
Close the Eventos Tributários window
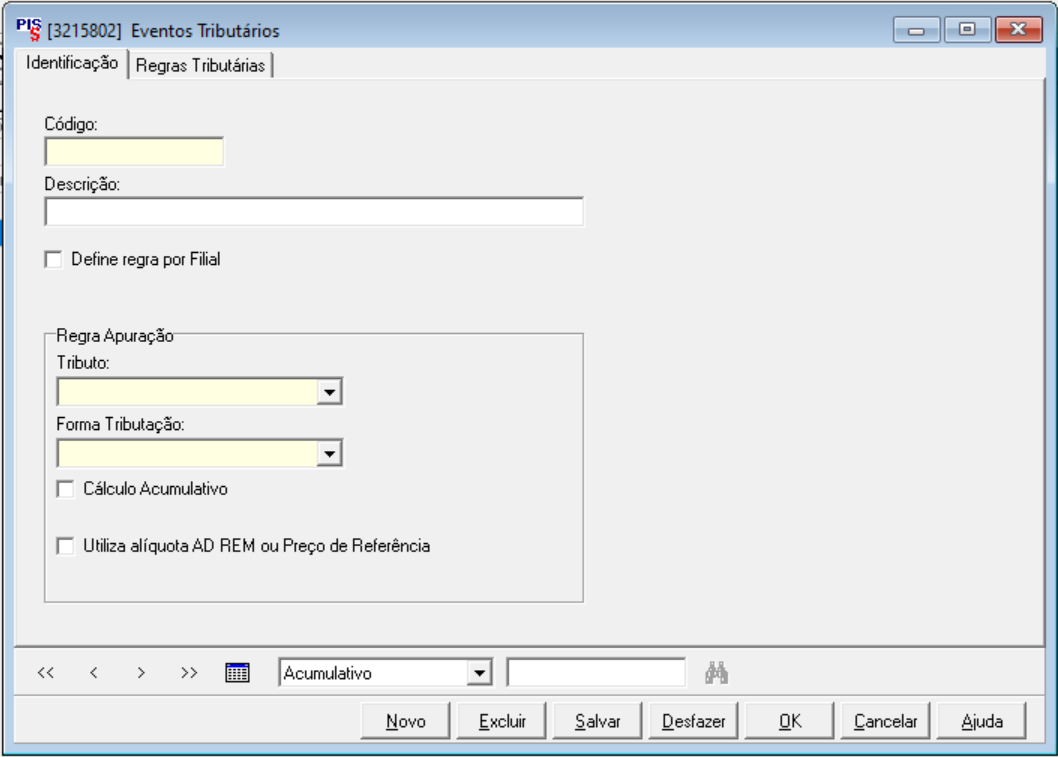tap(1018, 30)
